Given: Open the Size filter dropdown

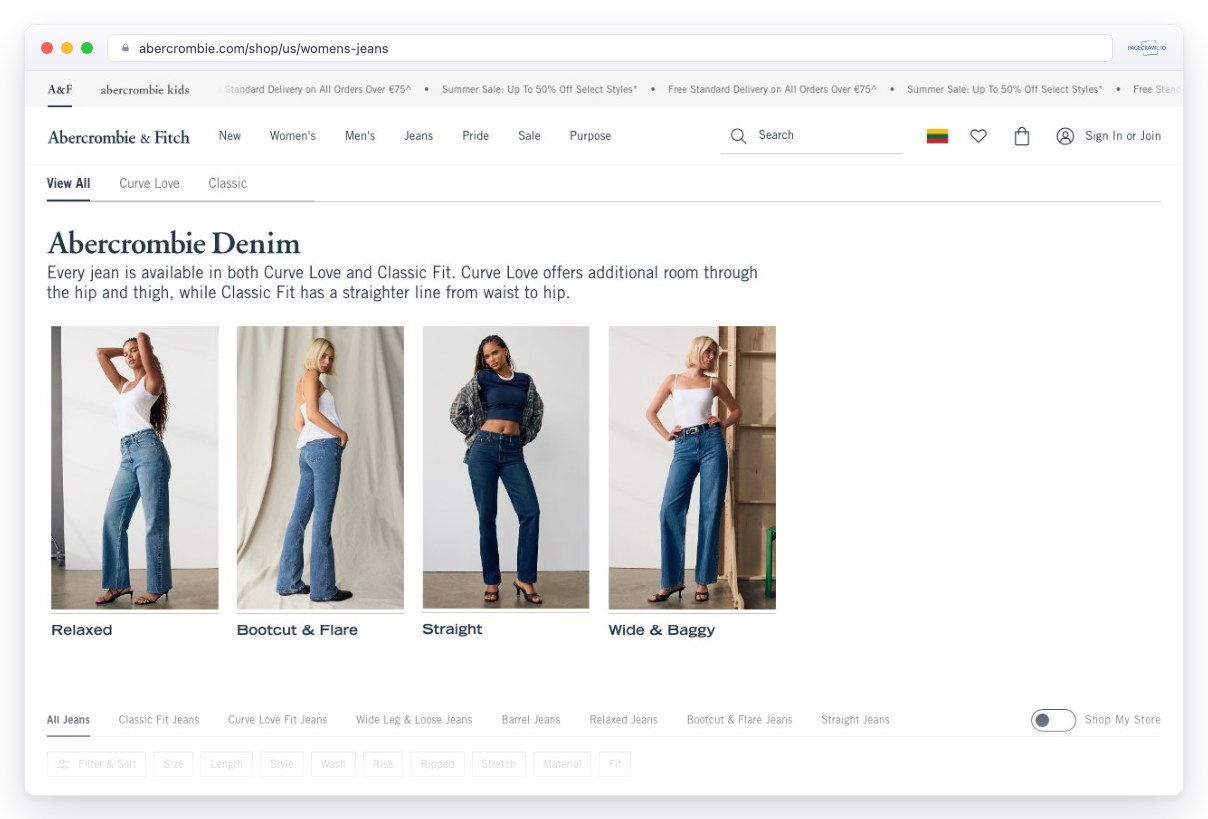Looking at the screenshot, I should 174,764.
